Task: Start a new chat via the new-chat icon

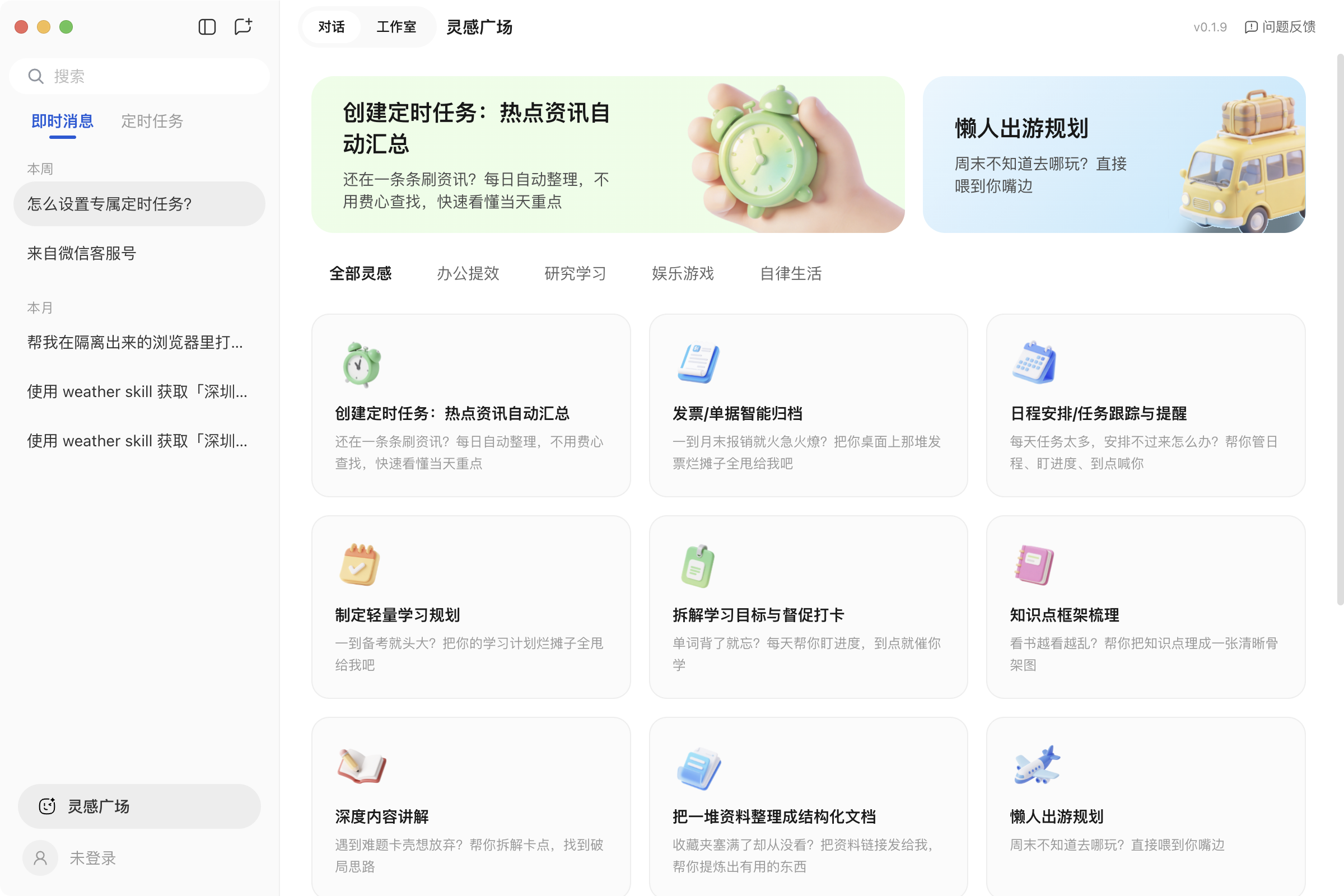Action: click(x=243, y=26)
